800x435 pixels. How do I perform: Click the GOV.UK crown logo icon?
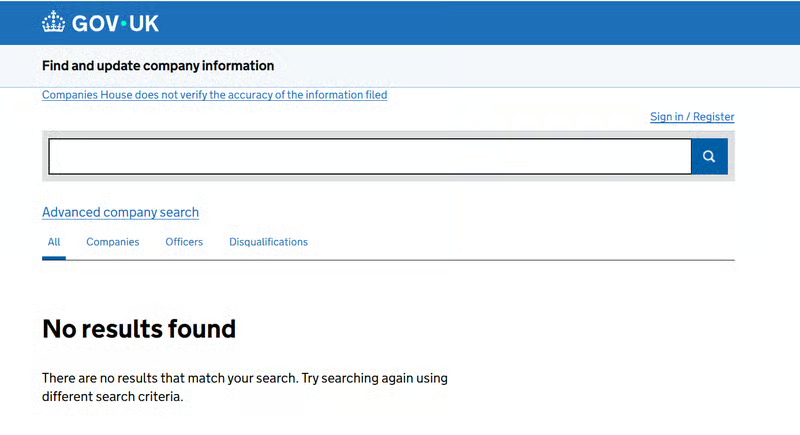[x=54, y=22]
